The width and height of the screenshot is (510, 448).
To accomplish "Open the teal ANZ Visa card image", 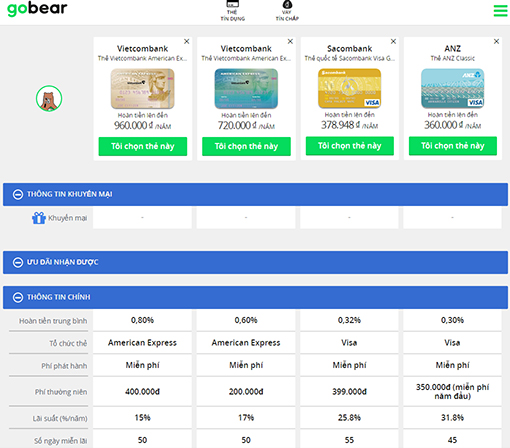I will click(453, 88).
